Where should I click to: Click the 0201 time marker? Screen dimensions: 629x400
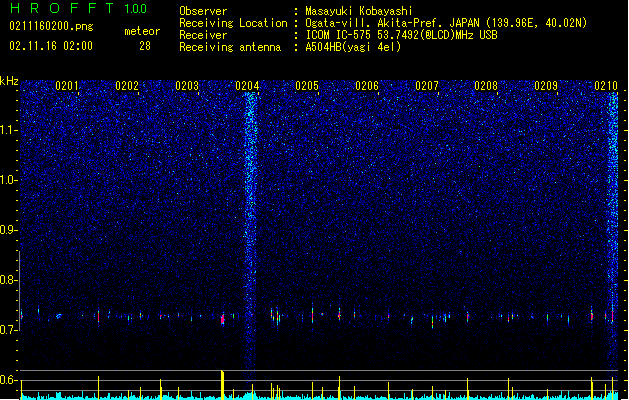coord(67,86)
